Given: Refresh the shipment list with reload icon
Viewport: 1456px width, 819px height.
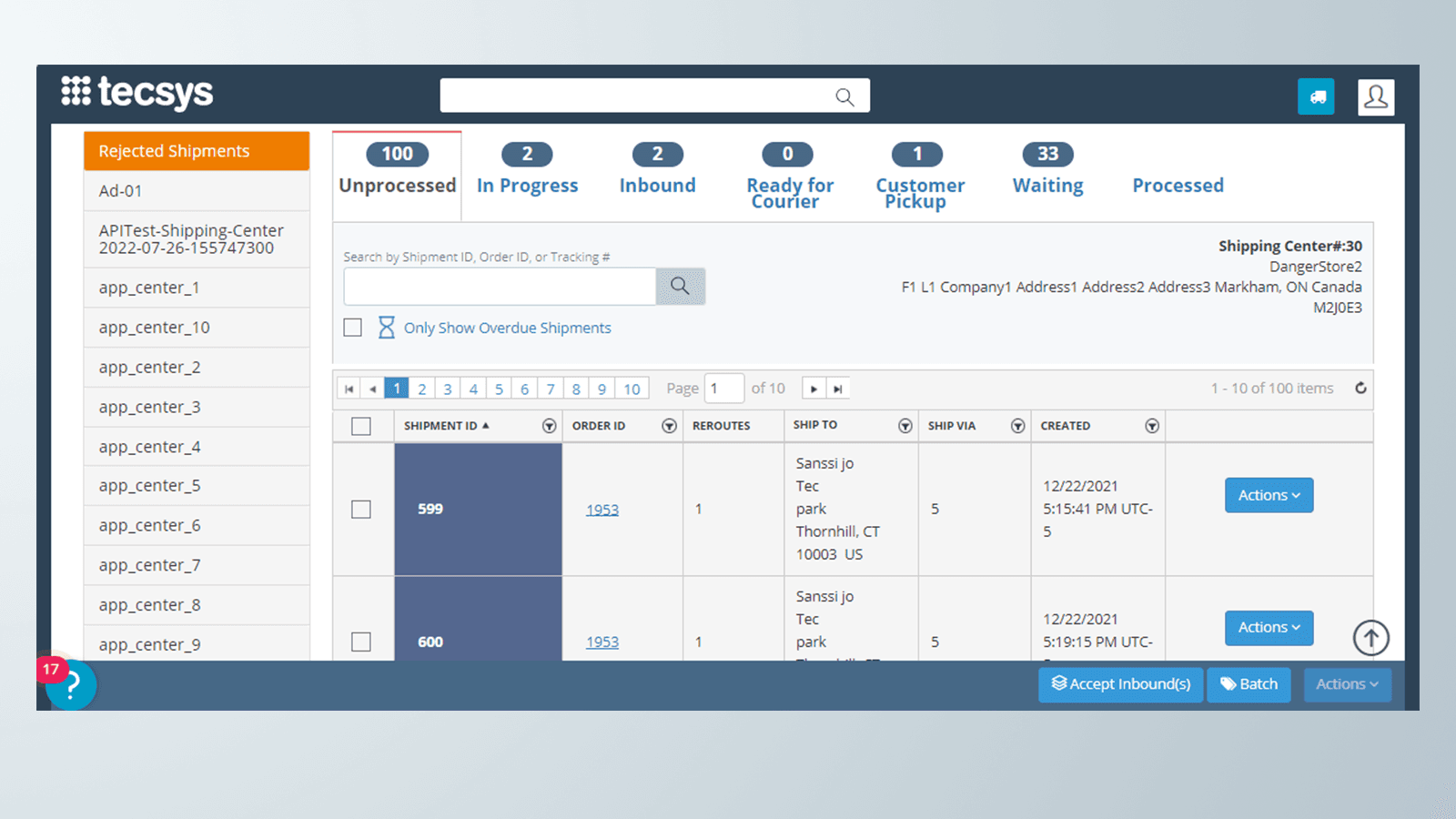Looking at the screenshot, I should tap(1360, 389).
